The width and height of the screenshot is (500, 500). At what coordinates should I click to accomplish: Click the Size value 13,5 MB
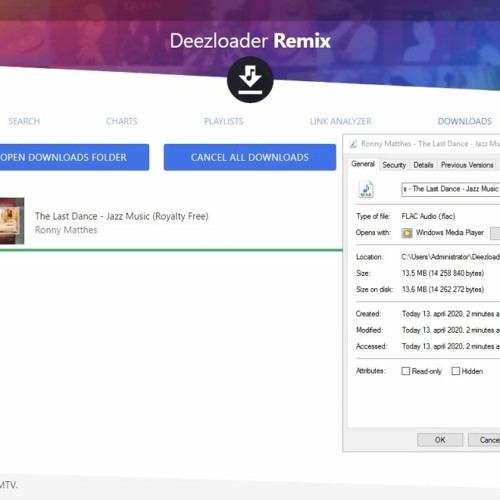(x=443, y=273)
